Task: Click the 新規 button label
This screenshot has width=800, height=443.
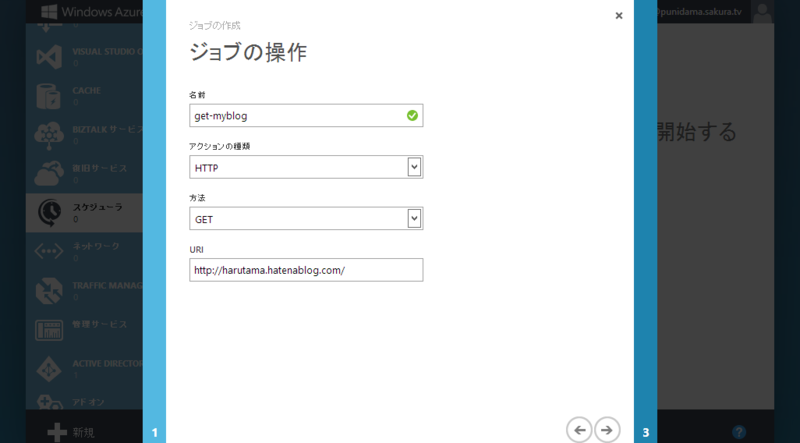Action: 83,433
